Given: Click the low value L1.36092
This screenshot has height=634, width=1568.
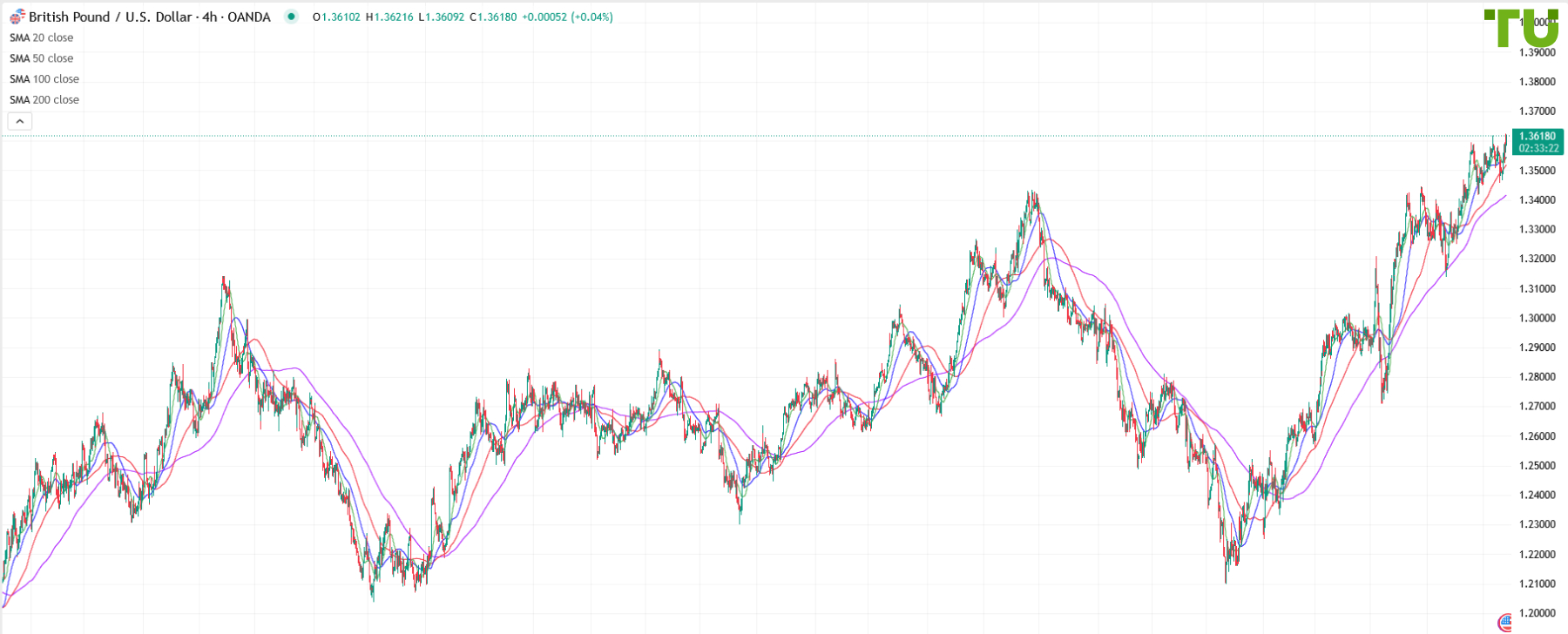Looking at the screenshot, I should point(442,17).
